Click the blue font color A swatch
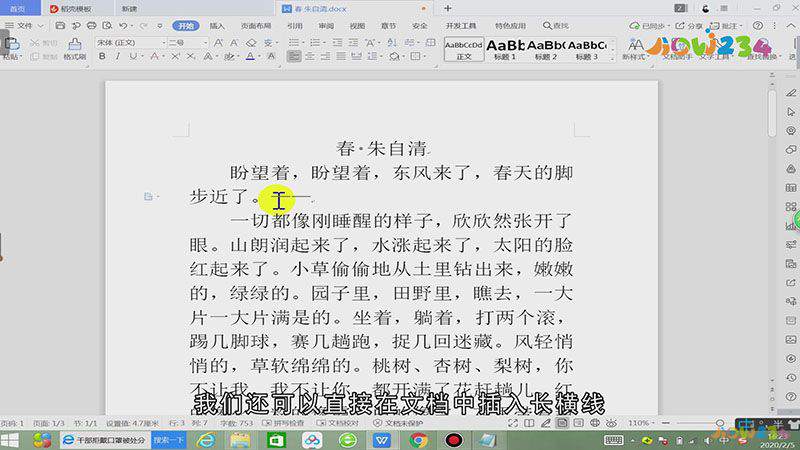Screen dimensions: 800x450 point(250,56)
